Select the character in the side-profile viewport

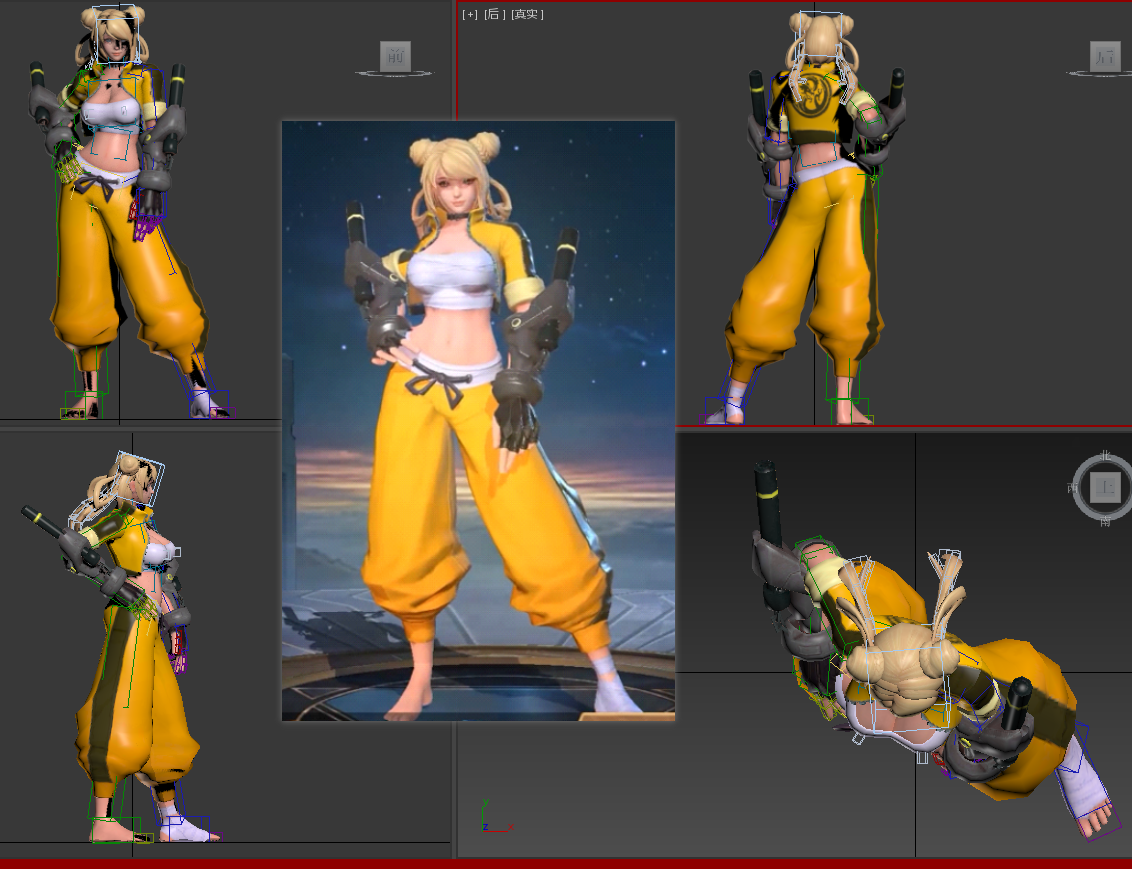click(130, 650)
